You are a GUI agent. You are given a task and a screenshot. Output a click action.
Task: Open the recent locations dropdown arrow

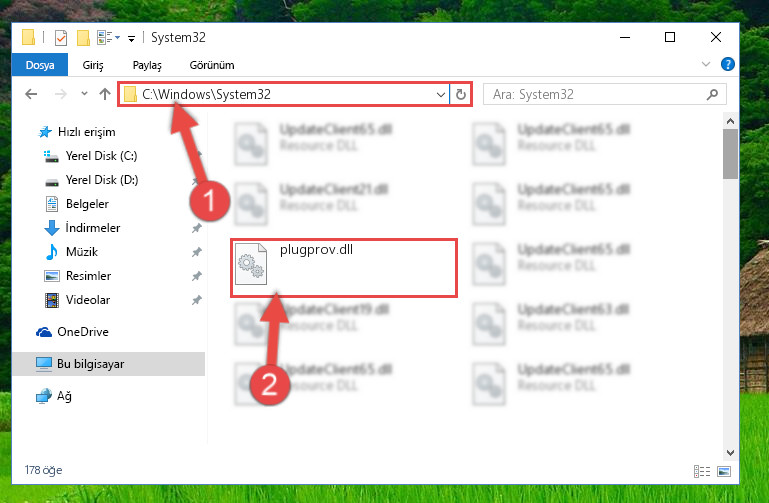(x=84, y=94)
